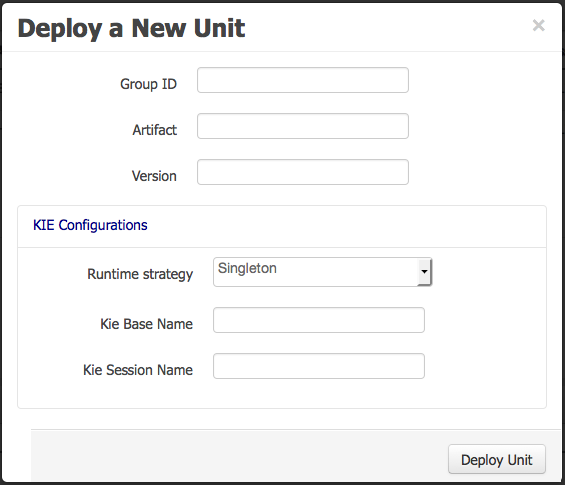This screenshot has width=565, height=485.
Task: Click the Deploy a New Unit title
Action: tap(132, 28)
